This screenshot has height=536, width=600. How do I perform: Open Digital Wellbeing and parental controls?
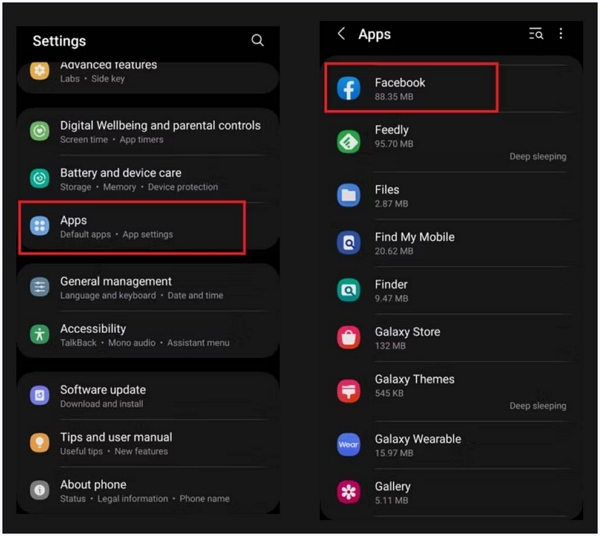[148, 132]
